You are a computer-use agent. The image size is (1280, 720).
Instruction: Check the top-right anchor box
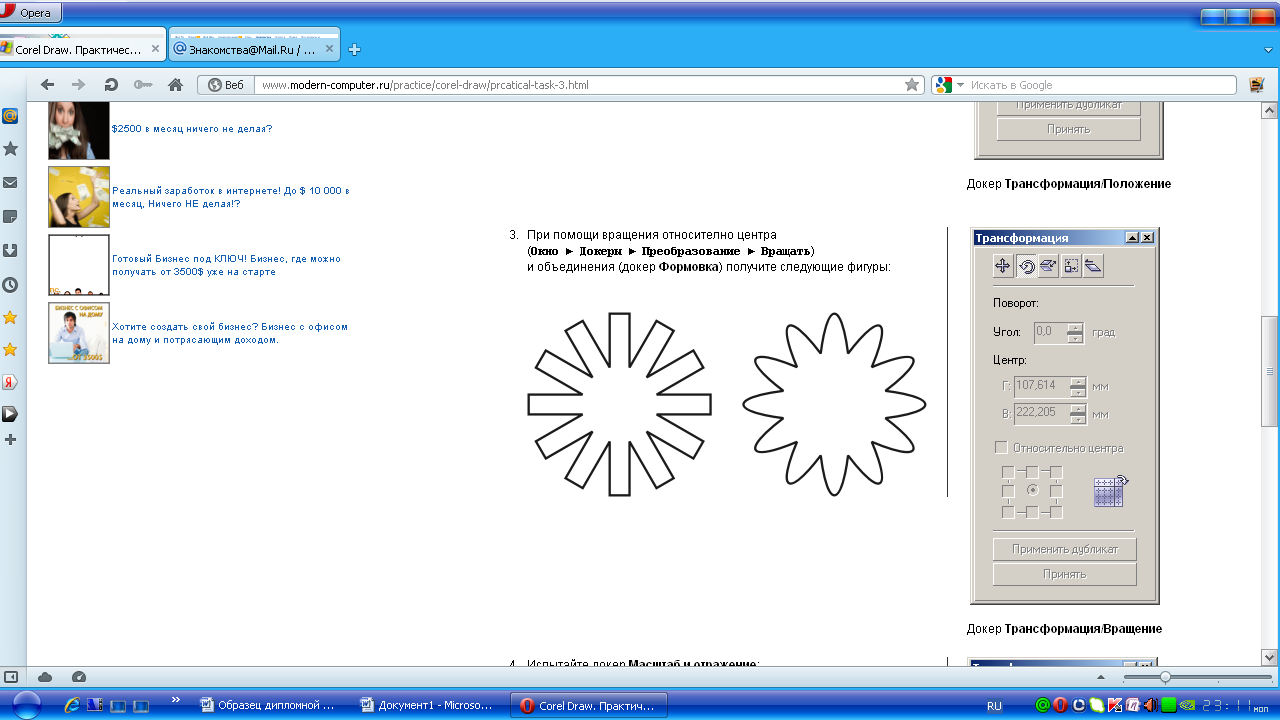click(x=1056, y=471)
